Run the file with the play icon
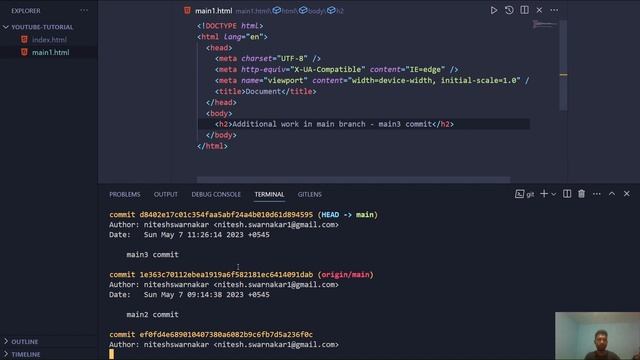The width and height of the screenshot is (640, 360). (493, 10)
